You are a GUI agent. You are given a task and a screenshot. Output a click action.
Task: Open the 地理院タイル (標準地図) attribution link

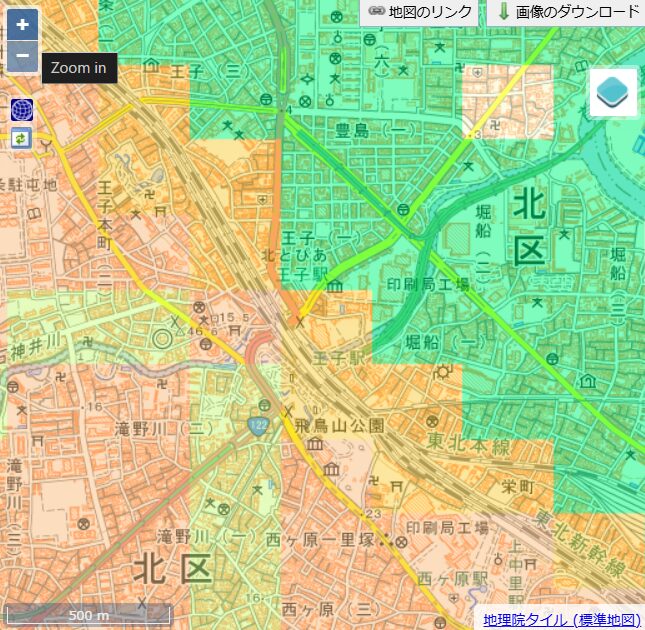coord(561,620)
